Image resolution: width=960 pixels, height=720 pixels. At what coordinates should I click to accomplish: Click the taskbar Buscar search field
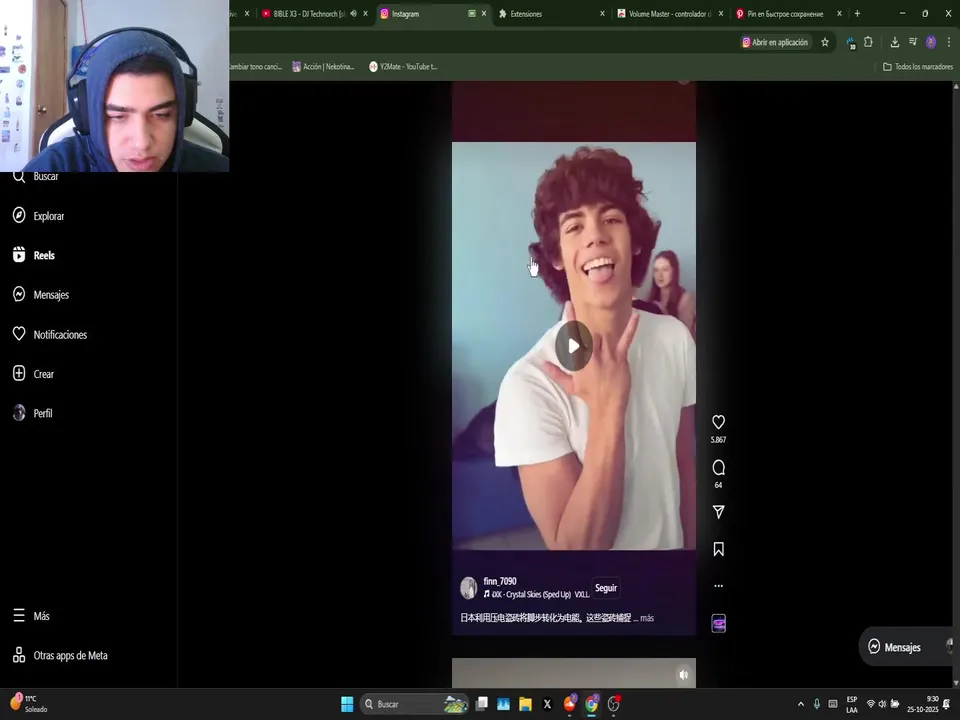click(x=414, y=704)
